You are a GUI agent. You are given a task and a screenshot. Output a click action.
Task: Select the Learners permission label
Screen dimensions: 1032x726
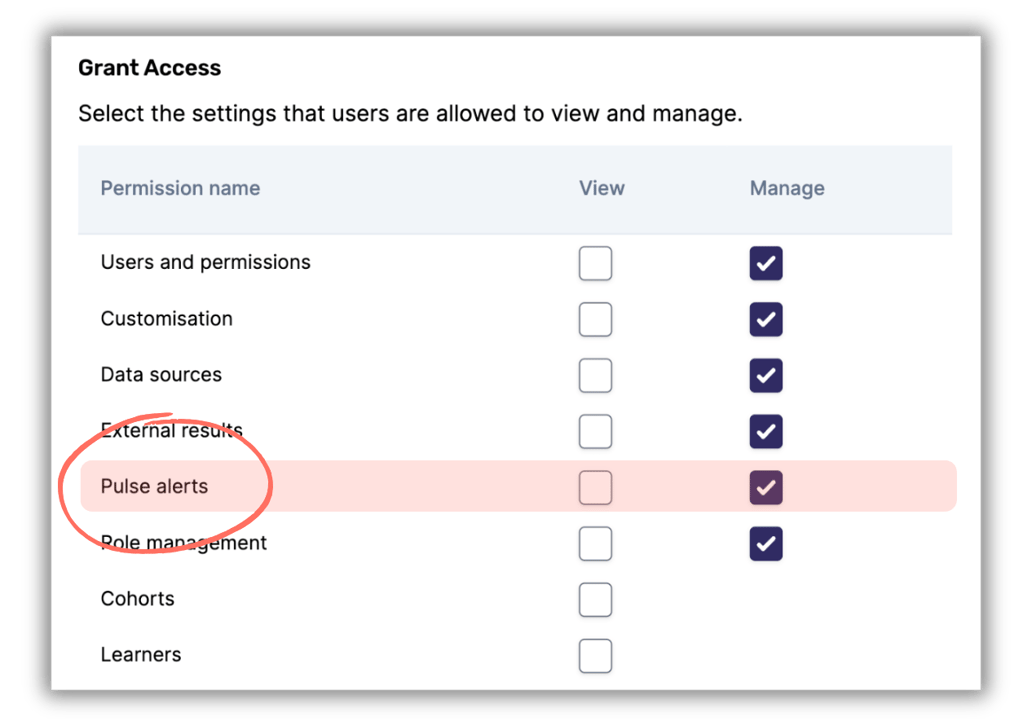(140, 655)
